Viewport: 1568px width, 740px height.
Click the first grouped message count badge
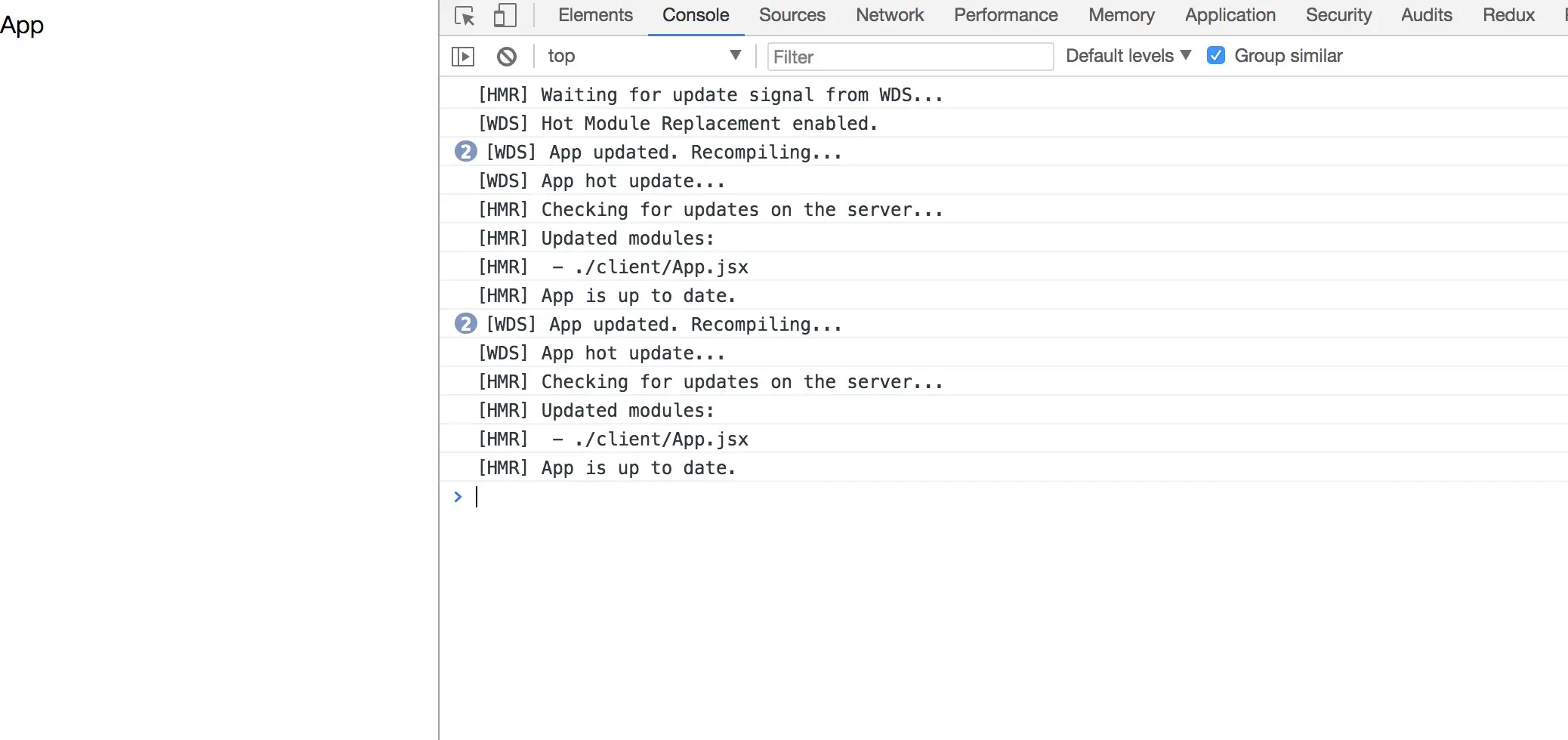pyautogui.click(x=465, y=152)
